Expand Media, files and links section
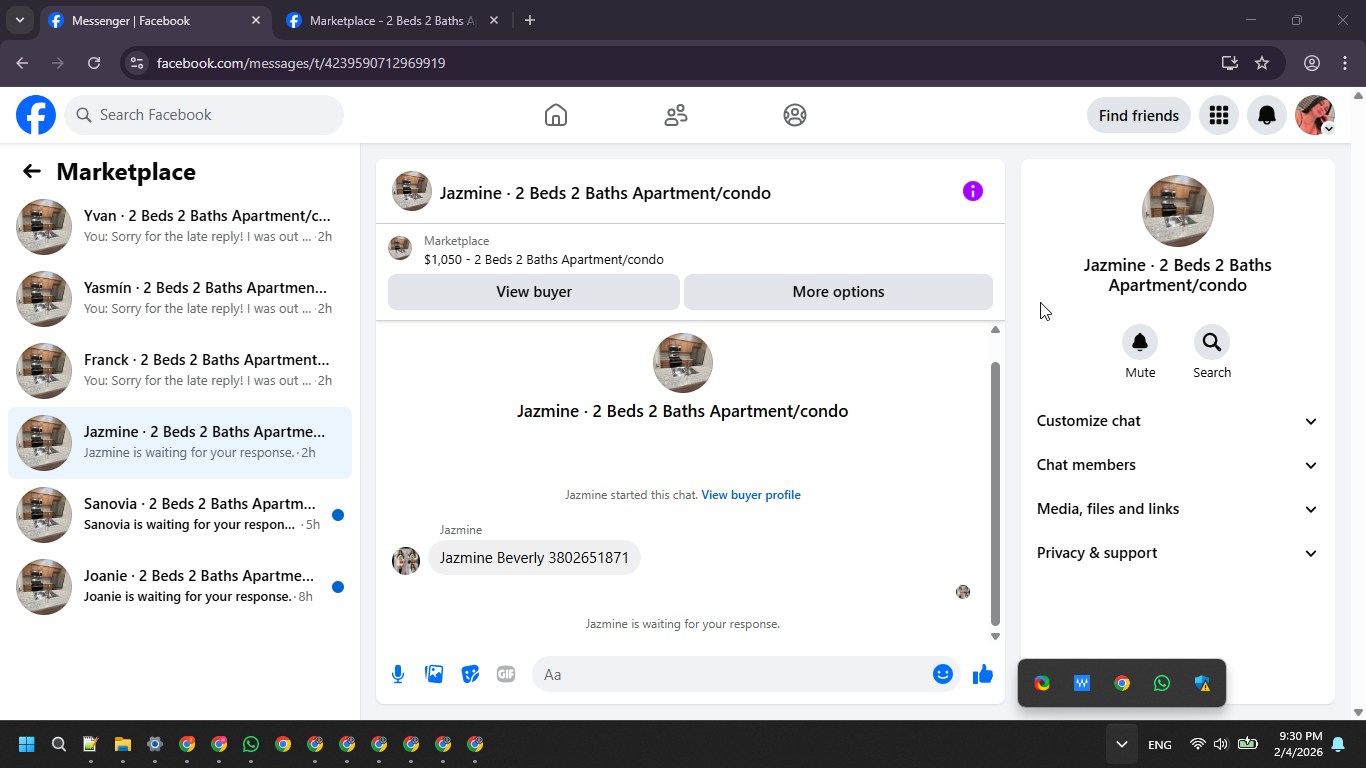 click(x=1178, y=509)
